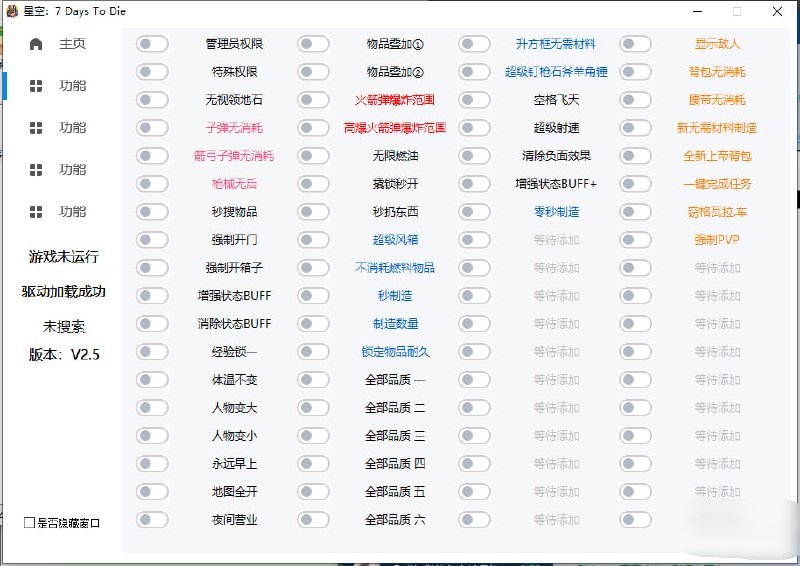Toggle 无限燃油 on
800x566 pixels.
(313, 156)
